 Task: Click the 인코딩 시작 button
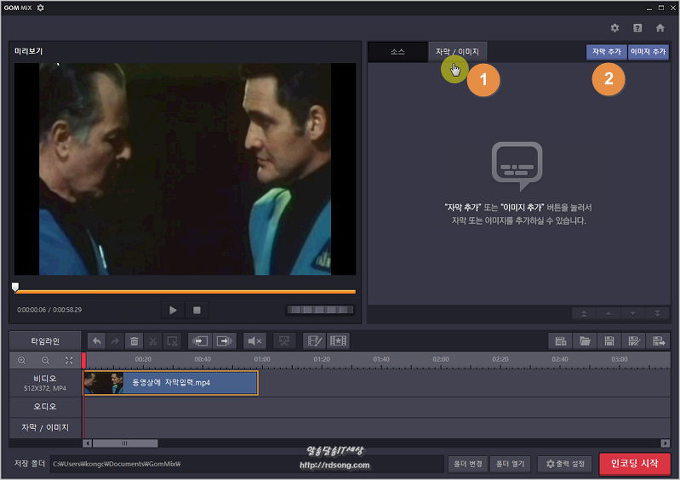click(635, 464)
